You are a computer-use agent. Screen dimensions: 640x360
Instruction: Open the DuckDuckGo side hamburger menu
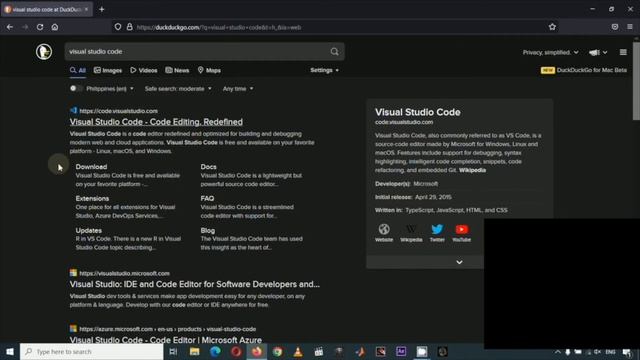[623, 52]
